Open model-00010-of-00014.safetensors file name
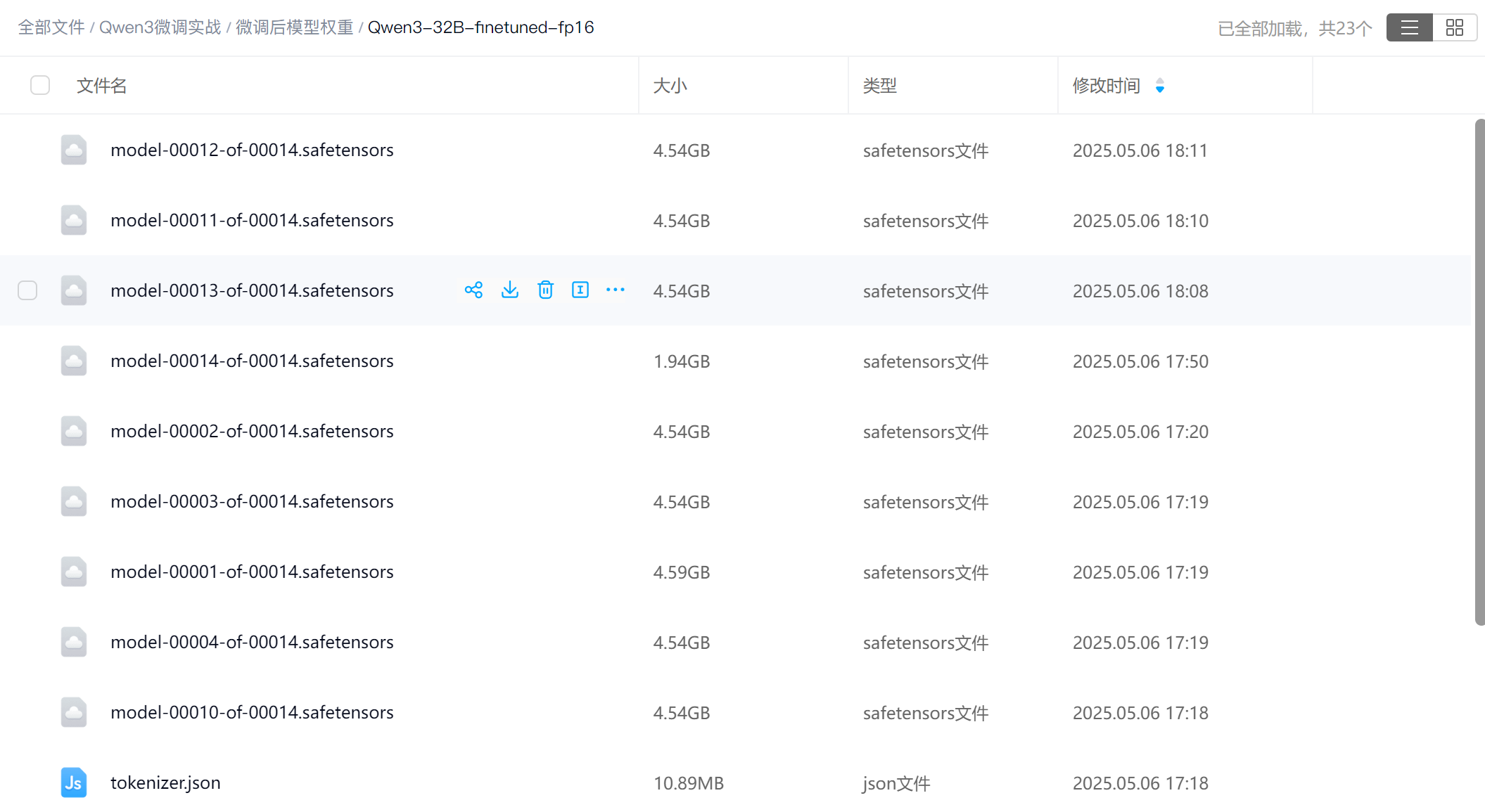Viewport: 1485px width, 812px height. click(252, 712)
